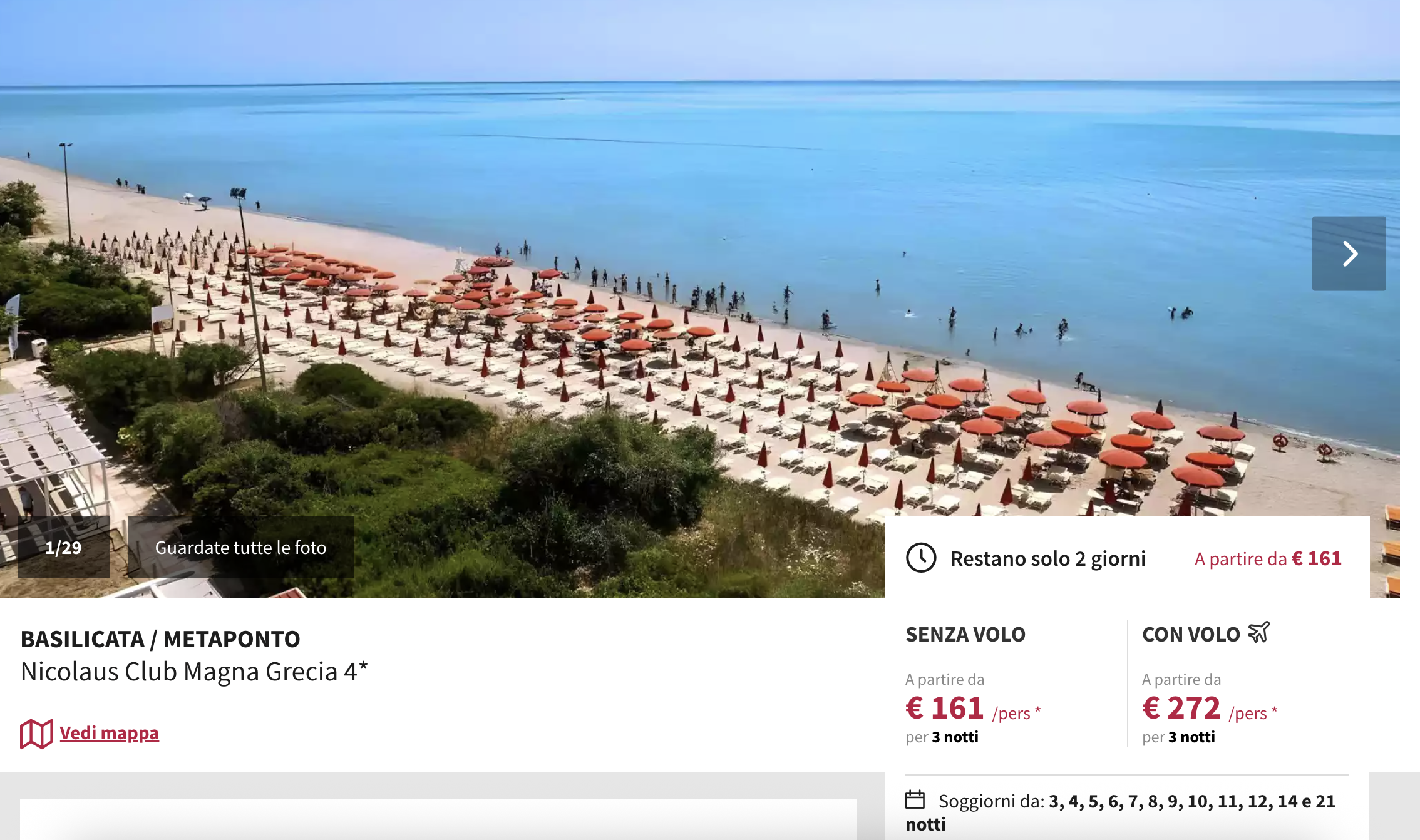This screenshot has height=840, width=1420.
Task: Click the € 161 per person price
Action: (x=973, y=709)
